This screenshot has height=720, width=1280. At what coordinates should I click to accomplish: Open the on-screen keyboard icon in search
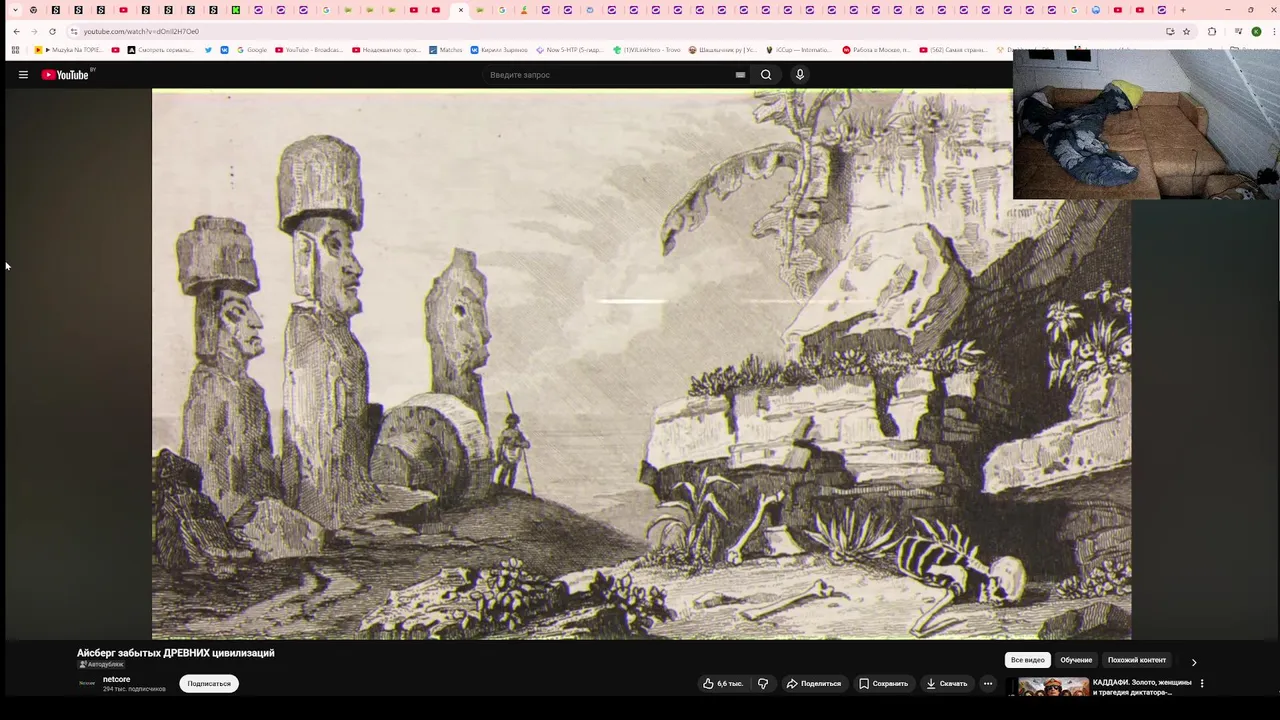[740, 75]
